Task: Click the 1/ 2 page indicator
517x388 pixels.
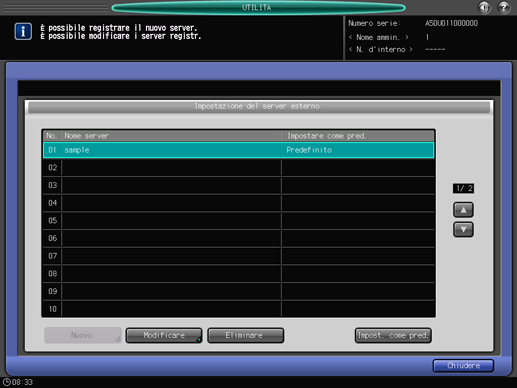Action: [x=463, y=188]
